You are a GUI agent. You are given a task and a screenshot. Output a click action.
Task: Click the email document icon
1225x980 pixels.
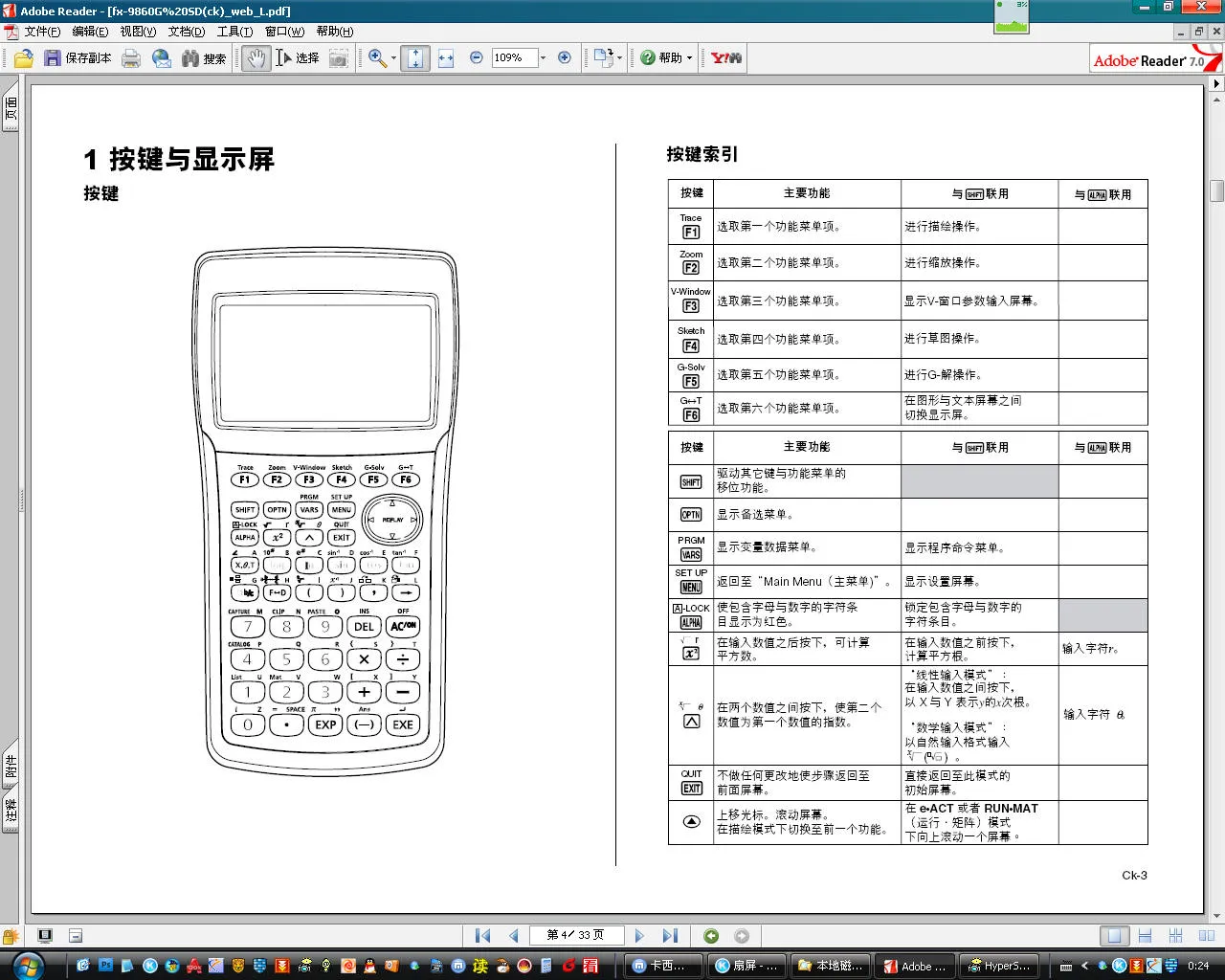click(x=161, y=57)
